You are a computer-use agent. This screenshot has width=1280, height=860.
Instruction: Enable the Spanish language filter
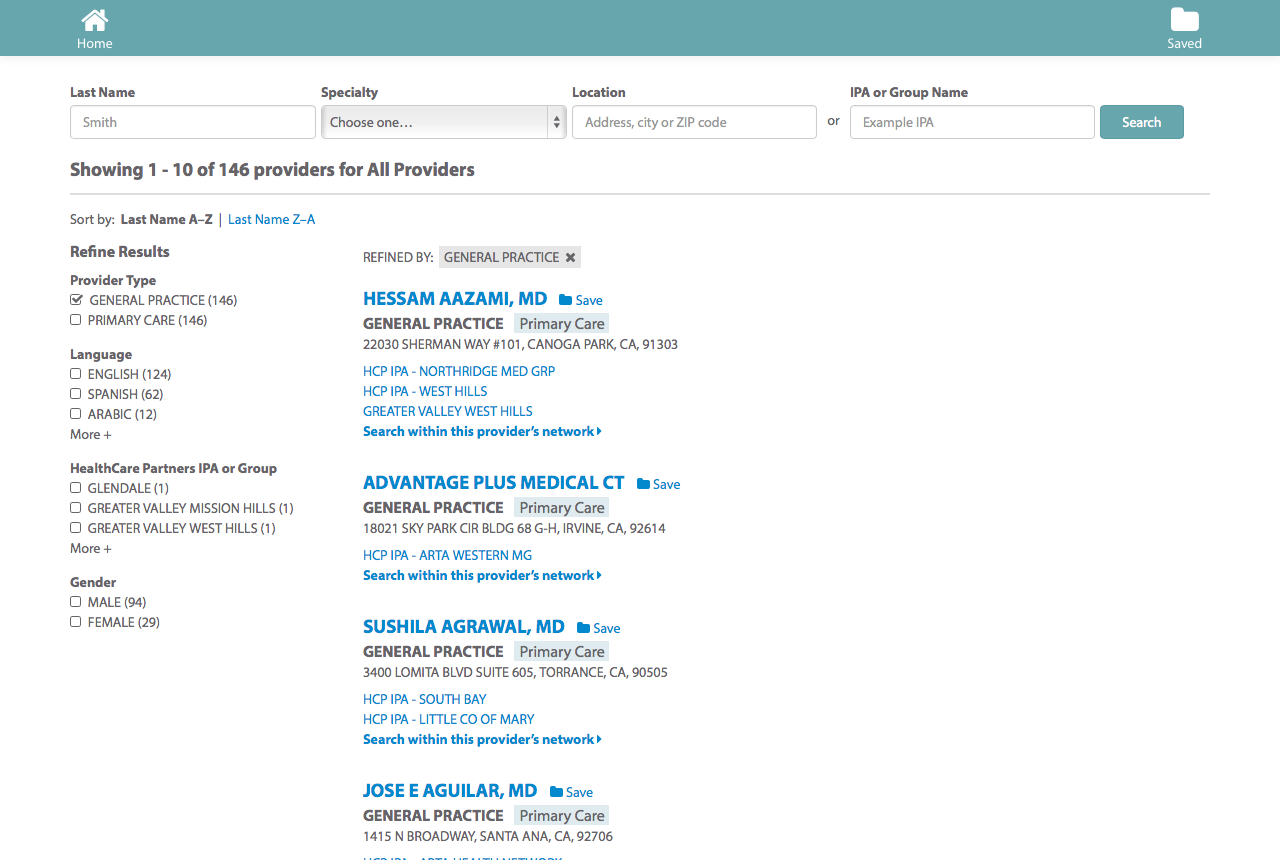coord(75,393)
